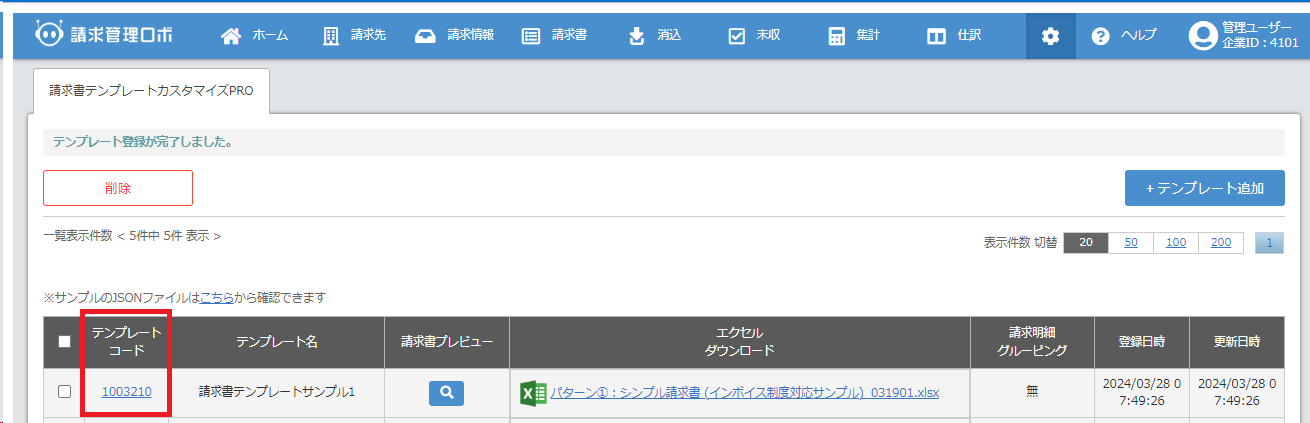Check the row checkbox for template 1003210
This screenshot has height=423, width=1310.
click(65, 392)
